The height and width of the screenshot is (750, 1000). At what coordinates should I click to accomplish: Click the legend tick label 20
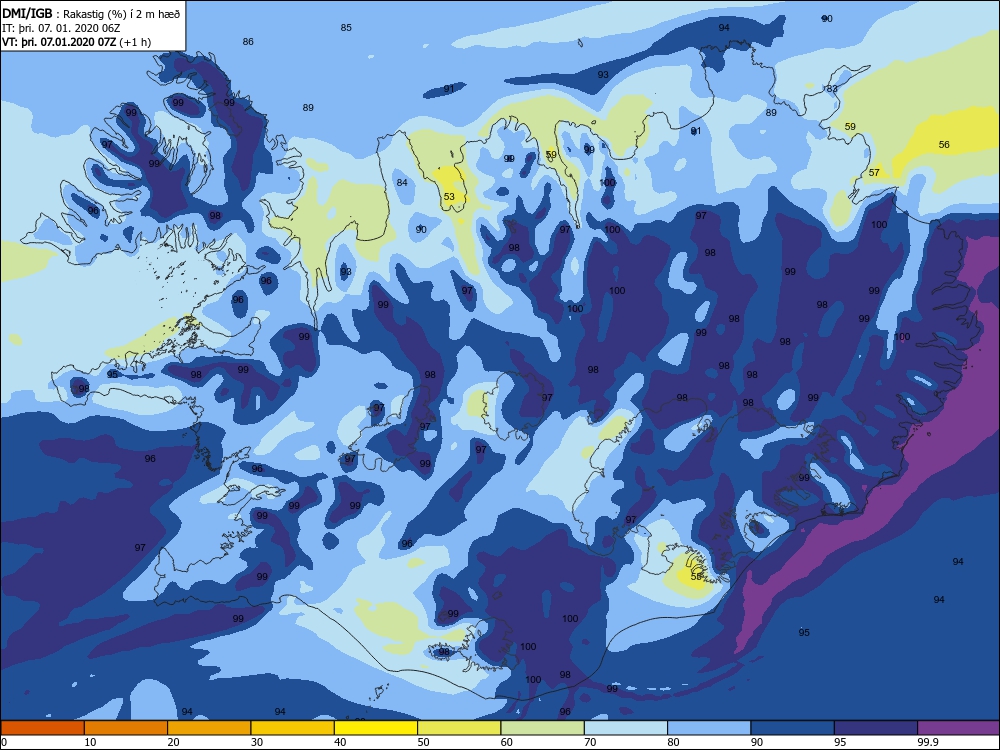coord(173,742)
